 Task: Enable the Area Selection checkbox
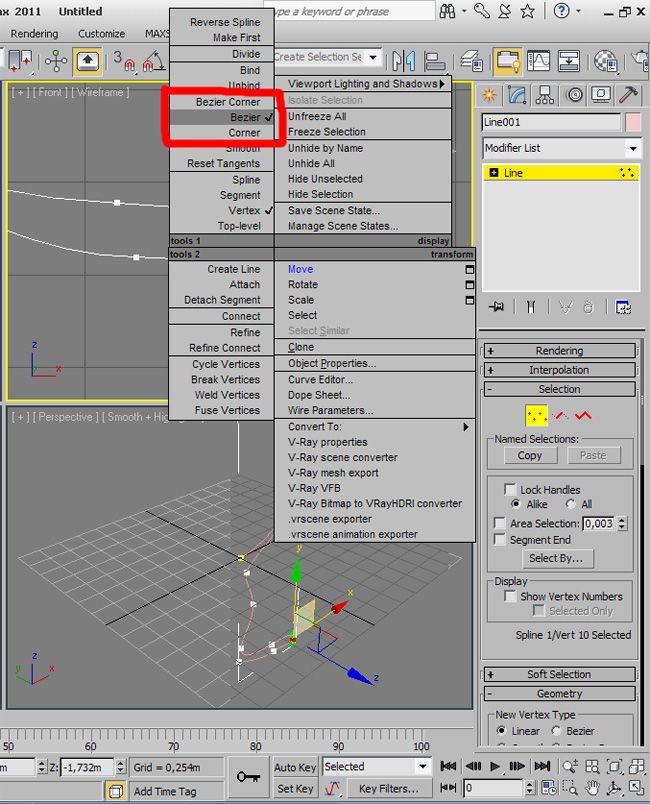[x=499, y=523]
